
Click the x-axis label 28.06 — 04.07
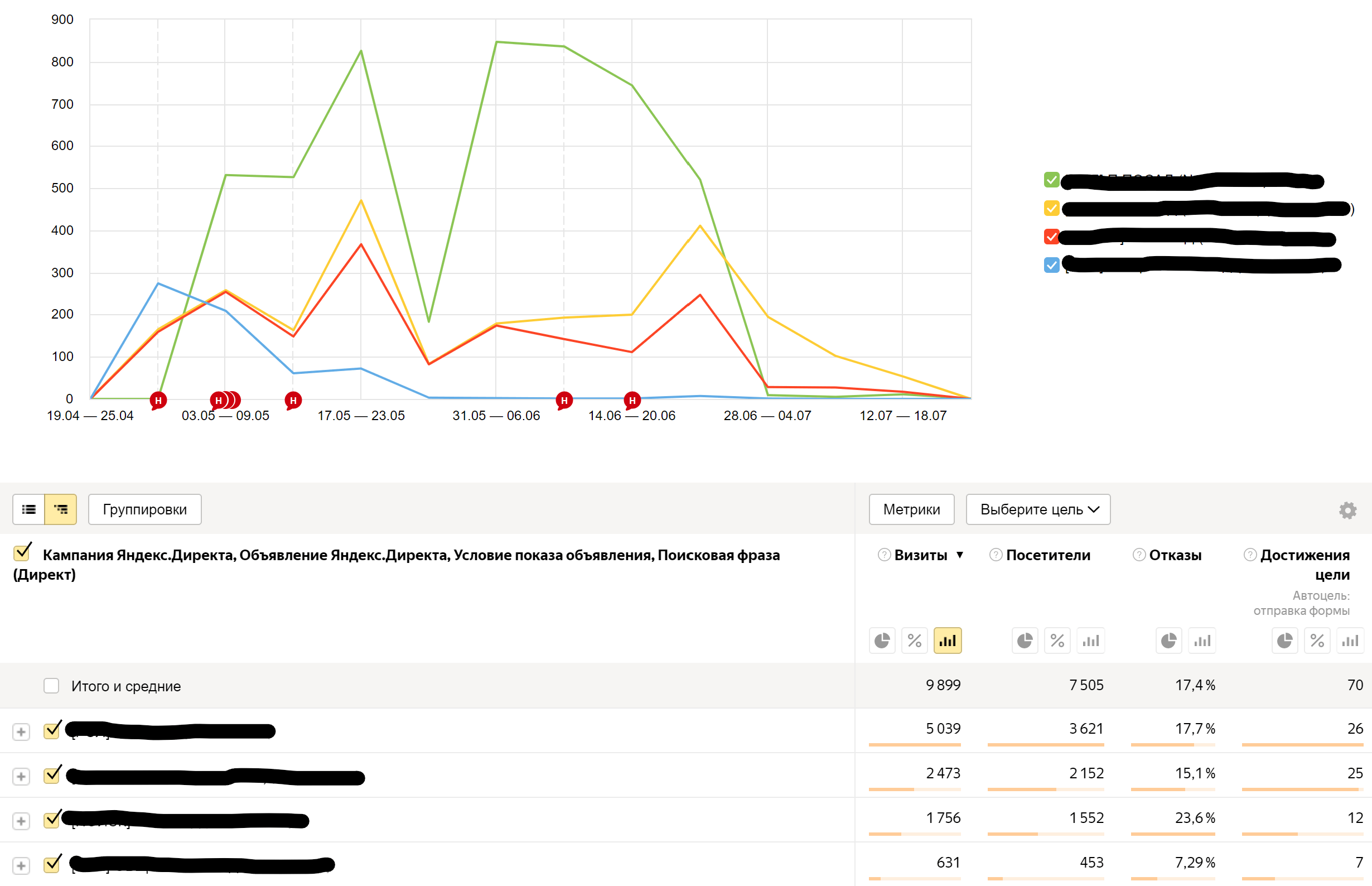767,416
